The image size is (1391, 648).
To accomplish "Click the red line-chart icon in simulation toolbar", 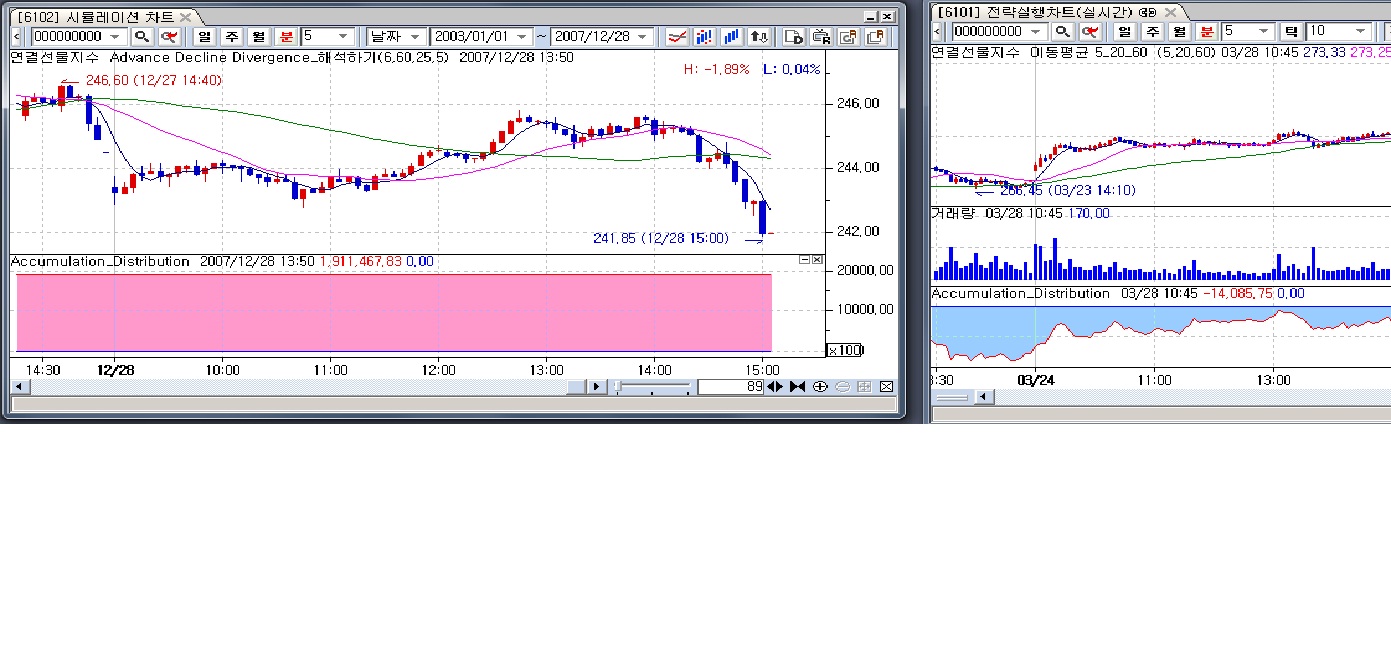I will pyautogui.click(x=677, y=36).
